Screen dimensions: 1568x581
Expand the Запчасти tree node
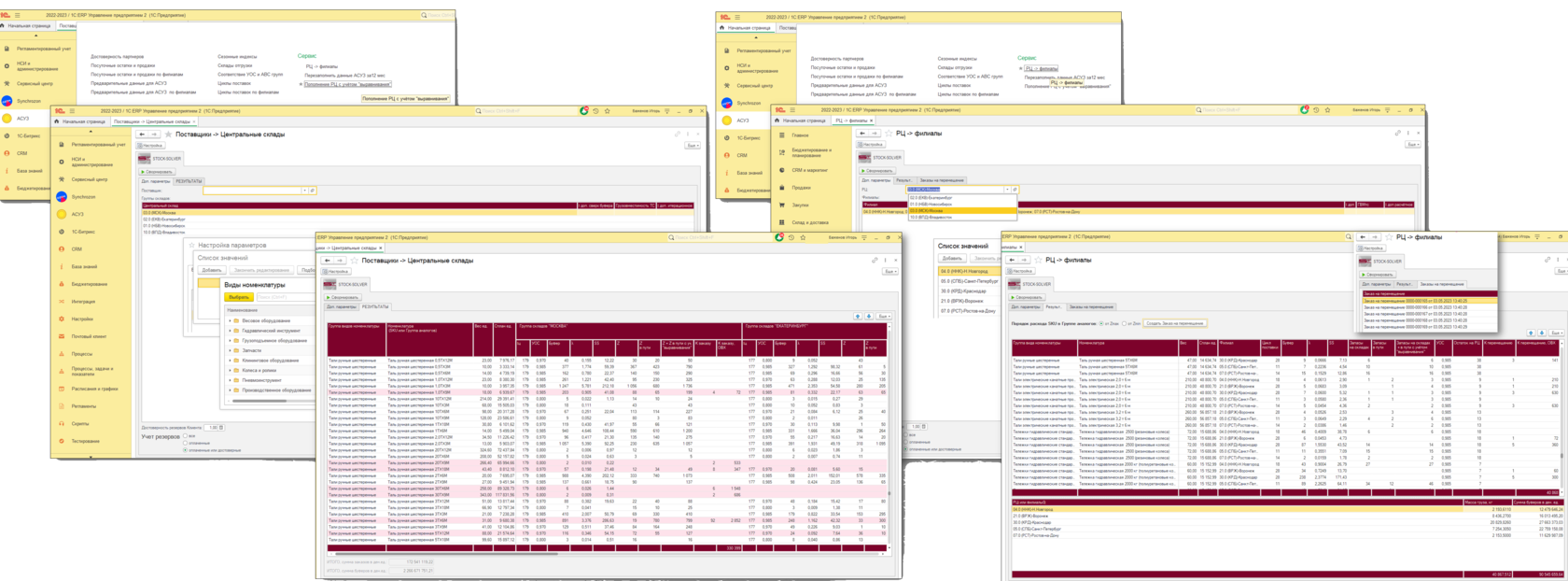(x=231, y=350)
